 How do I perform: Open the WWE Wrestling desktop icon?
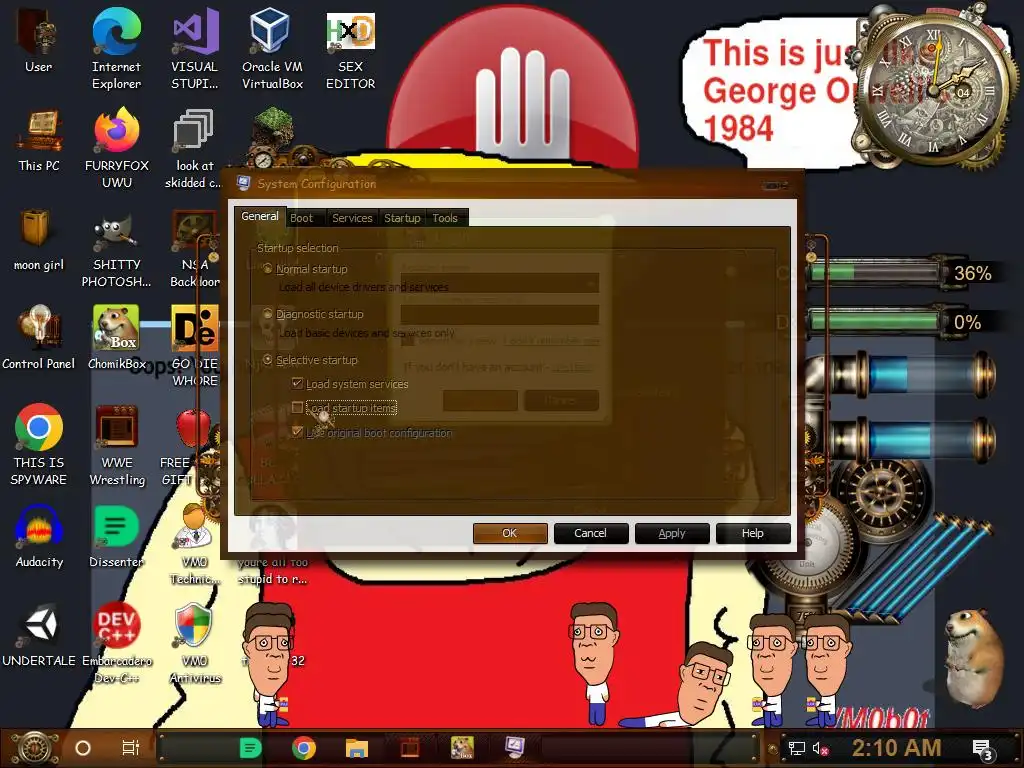click(x=117, y=444)
